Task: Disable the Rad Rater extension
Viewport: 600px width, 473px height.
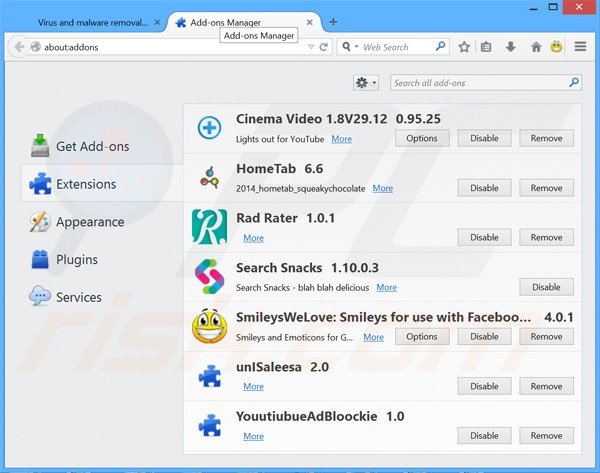Action: click(484, 237)
